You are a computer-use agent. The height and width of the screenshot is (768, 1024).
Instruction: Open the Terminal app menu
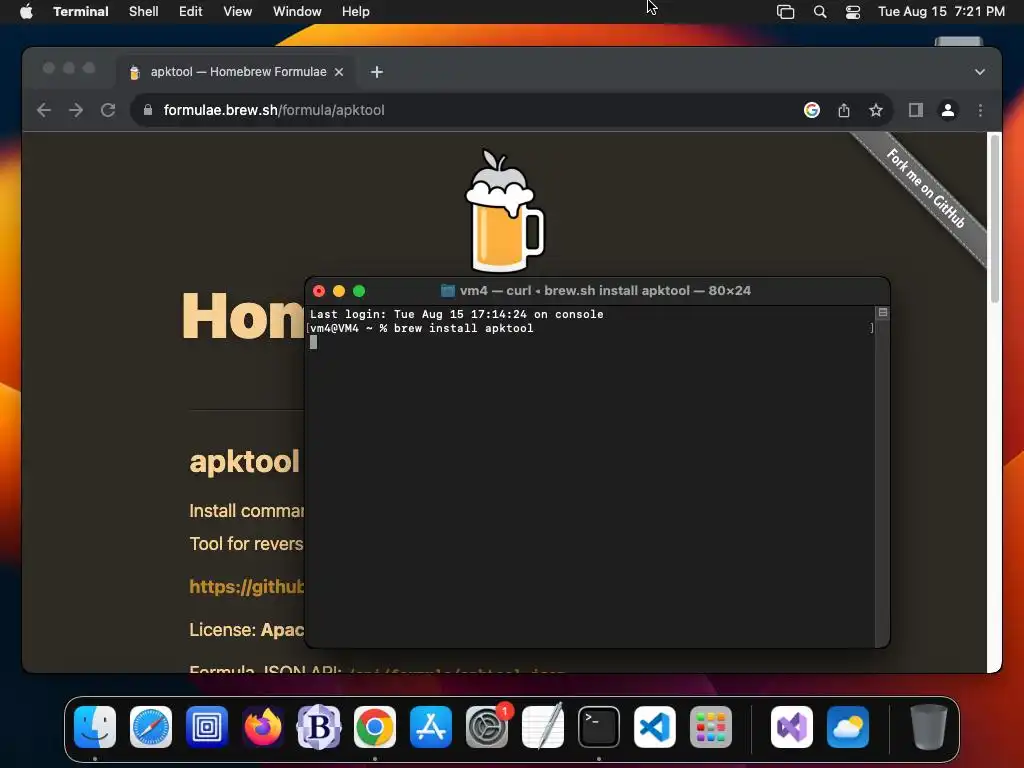80,11
